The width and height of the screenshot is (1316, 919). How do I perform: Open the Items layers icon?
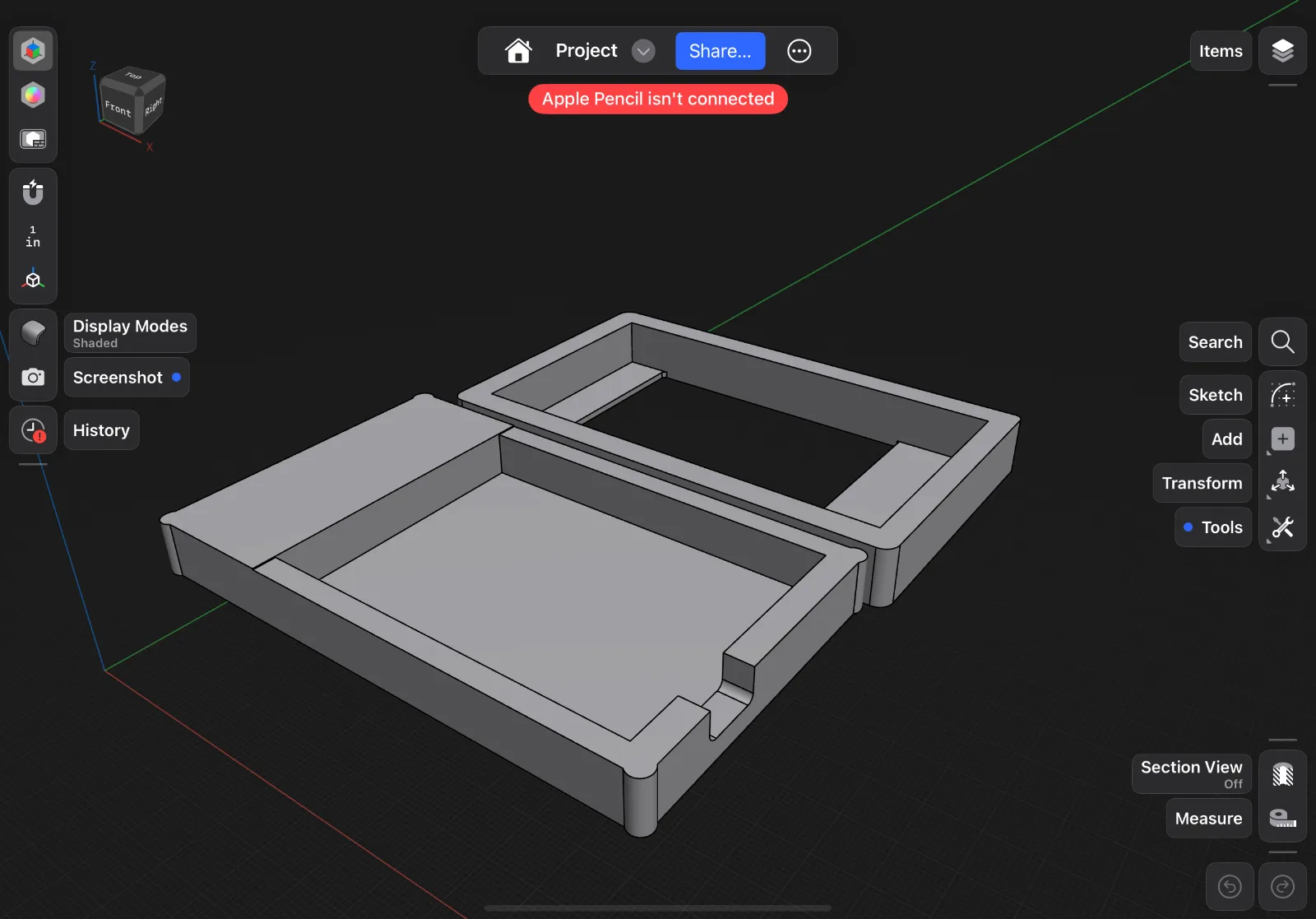click(1282, 51)
